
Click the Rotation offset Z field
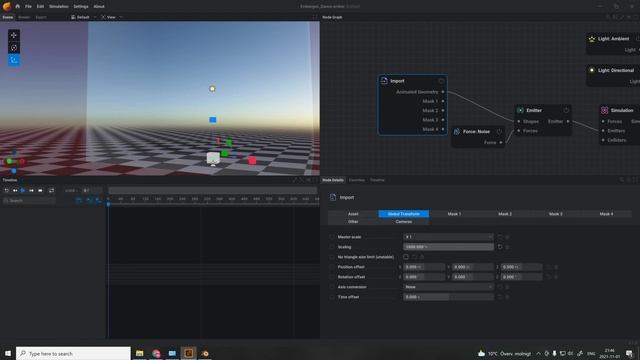click(x=522, y=277)
